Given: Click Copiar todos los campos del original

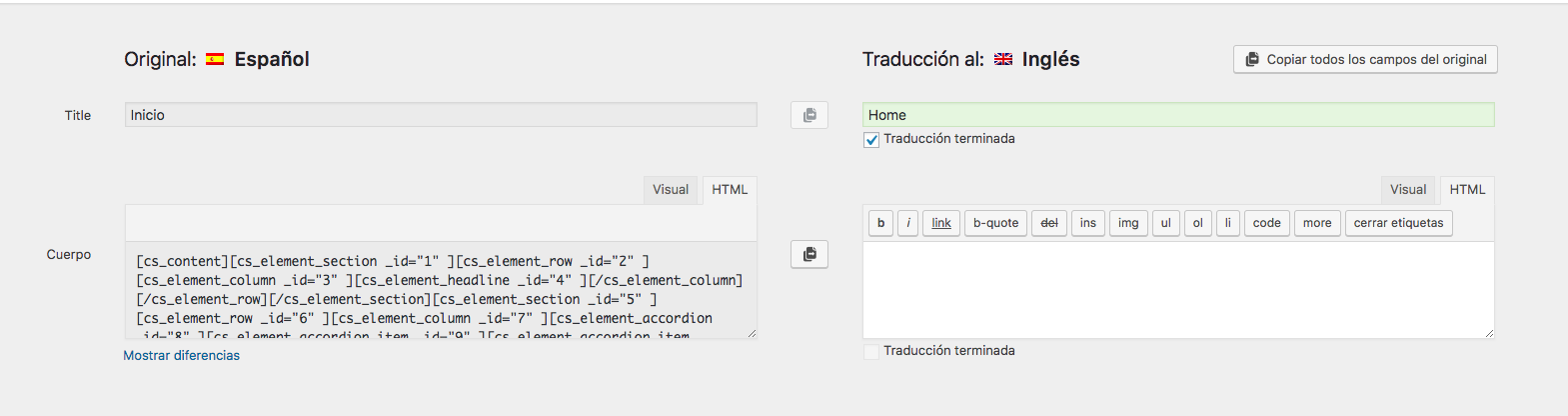Looking at the screenshot, I should [1365, 59].
